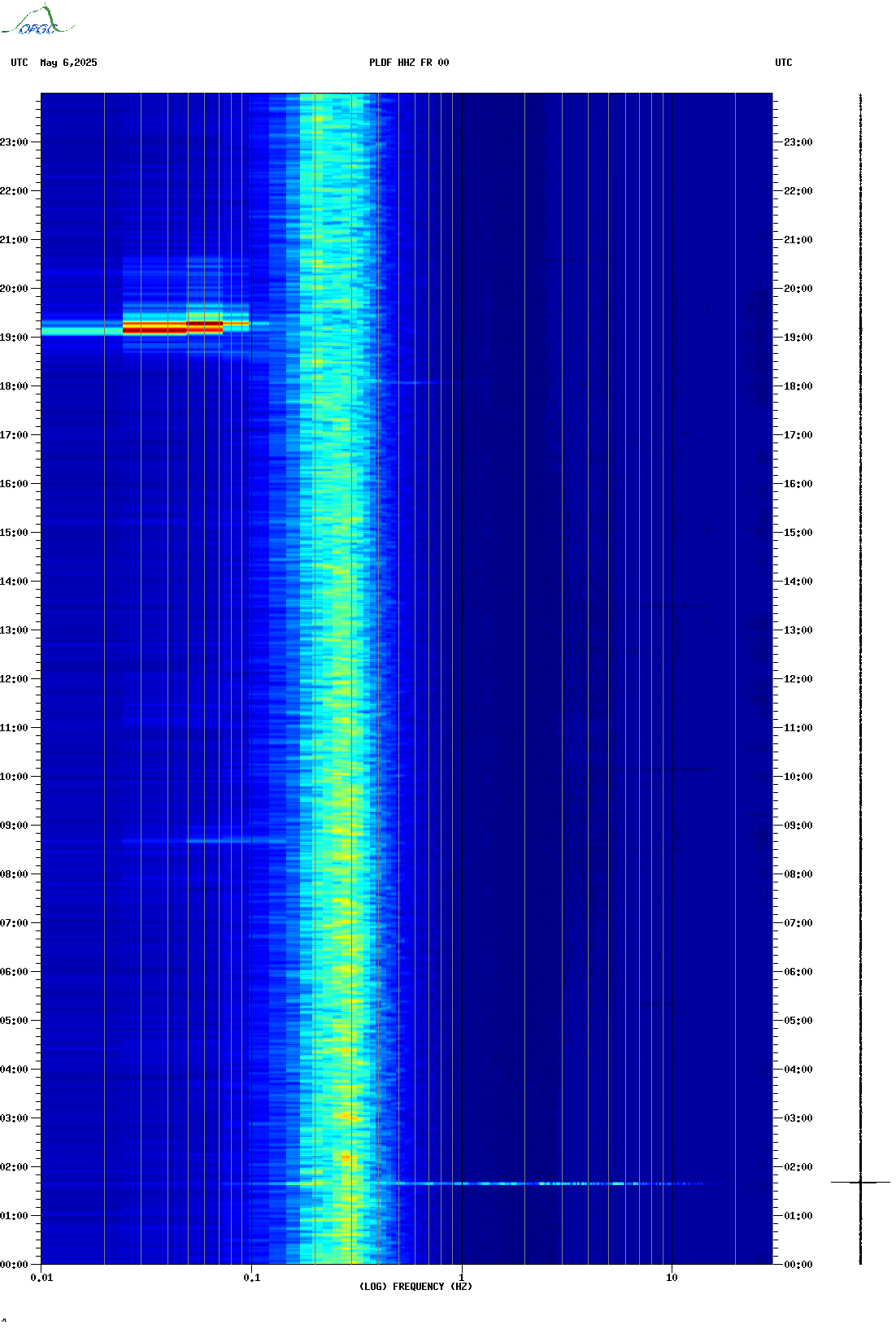
Task: Click the left-axis 03:00 time label
Action: tap(14, 1118)
